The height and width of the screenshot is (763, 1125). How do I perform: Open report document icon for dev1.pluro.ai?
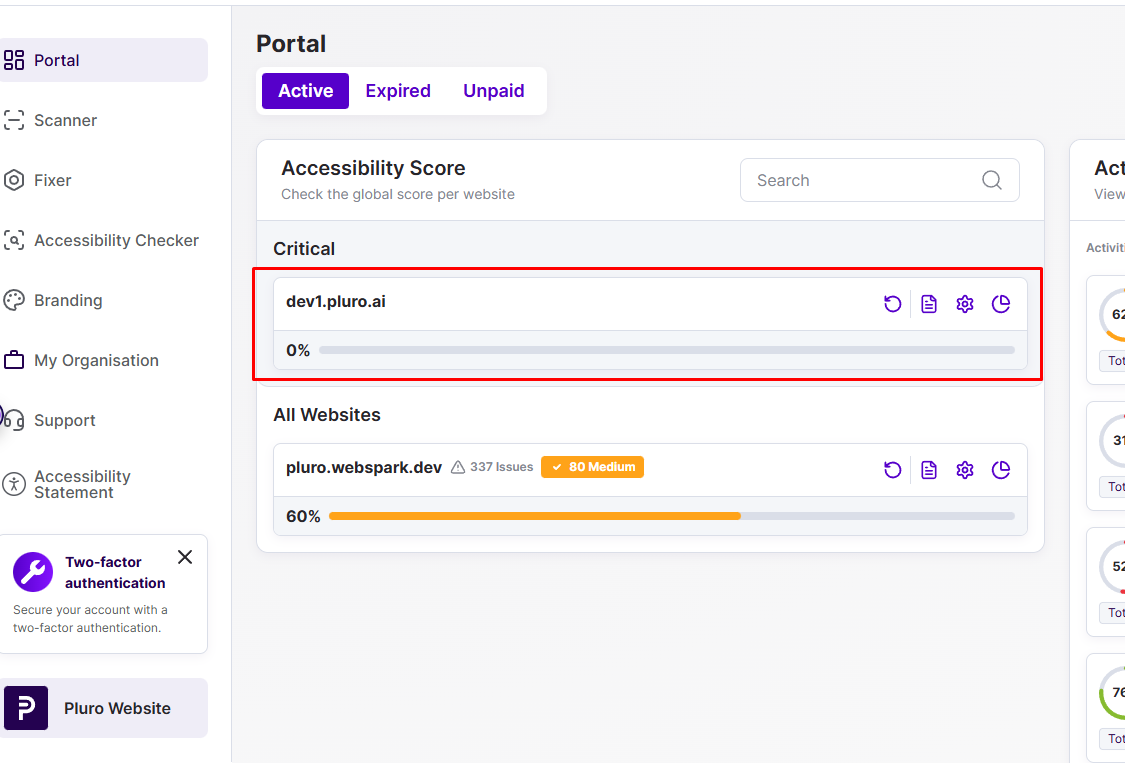pyautogui.click(x=929, y=304)
